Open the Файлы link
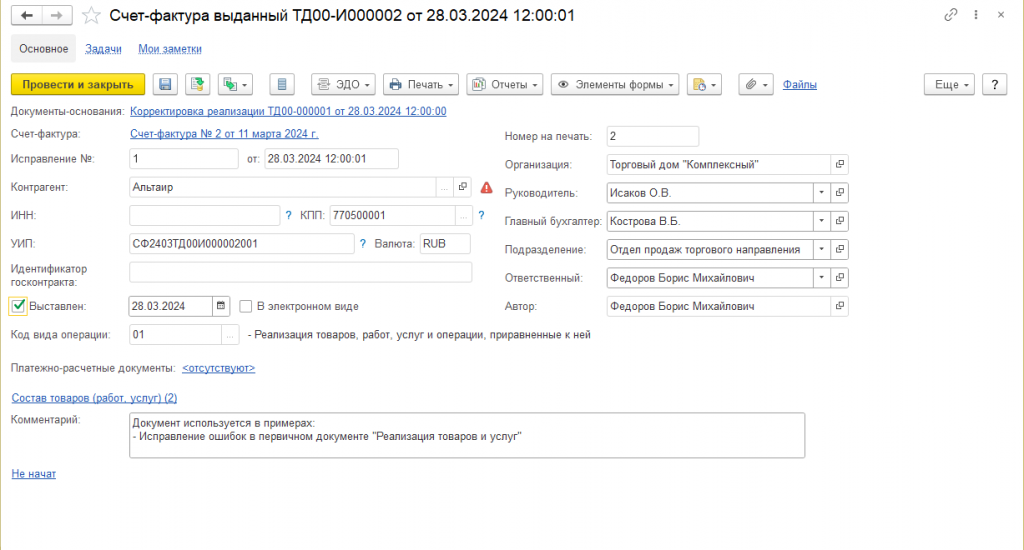 [x=799, y=84]
